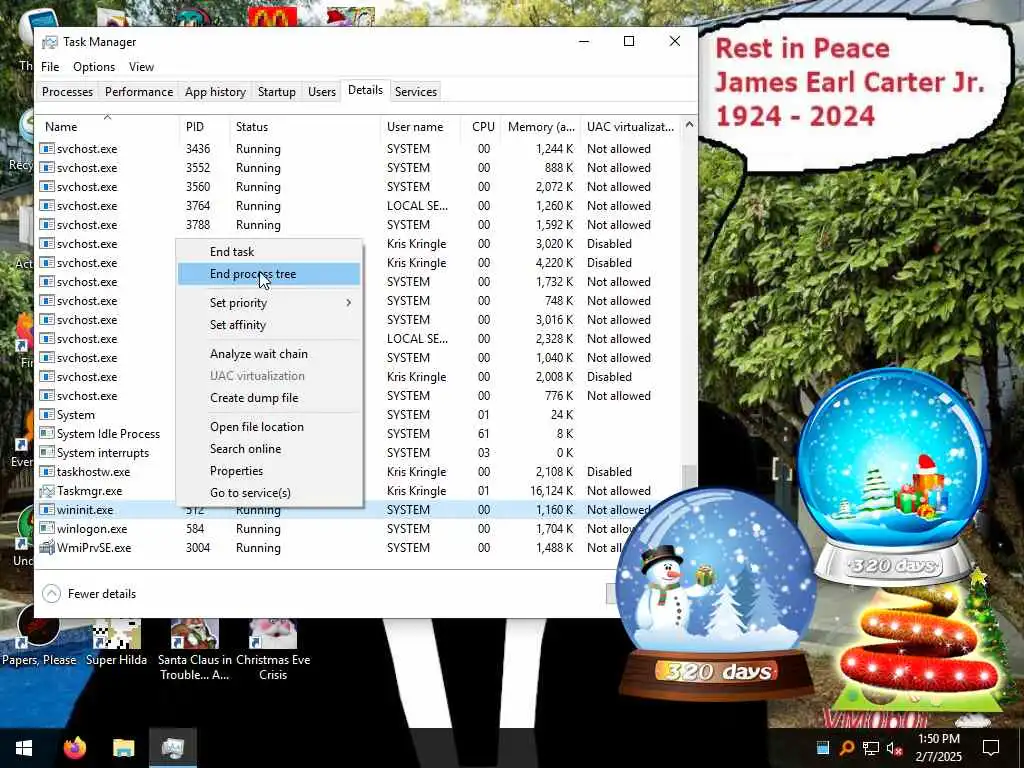This screenshot has width=1024, height=768.
Task: Open the File menu
Action: 50,67
